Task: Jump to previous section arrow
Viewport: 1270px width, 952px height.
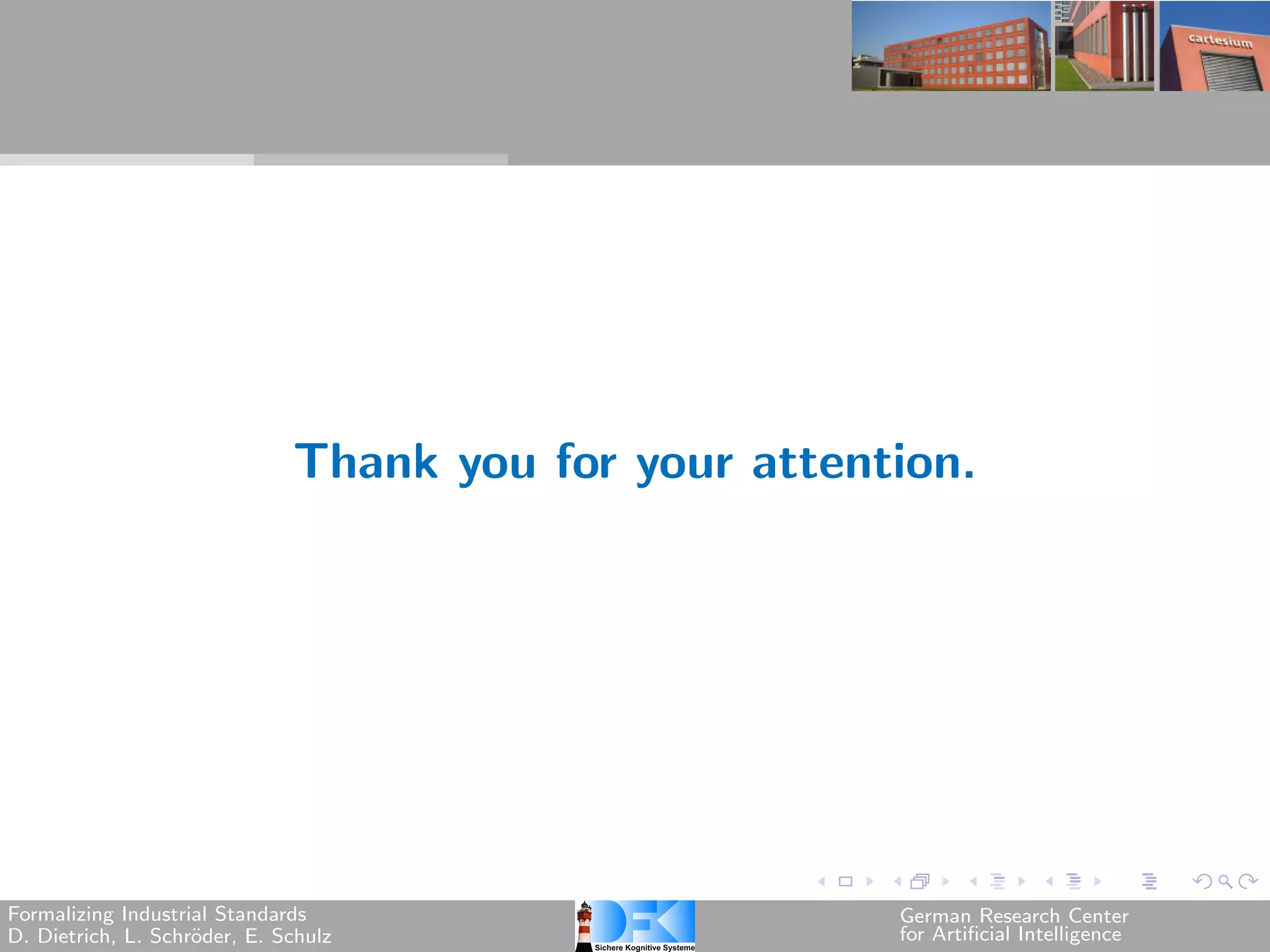Action: click(1049, 881)
